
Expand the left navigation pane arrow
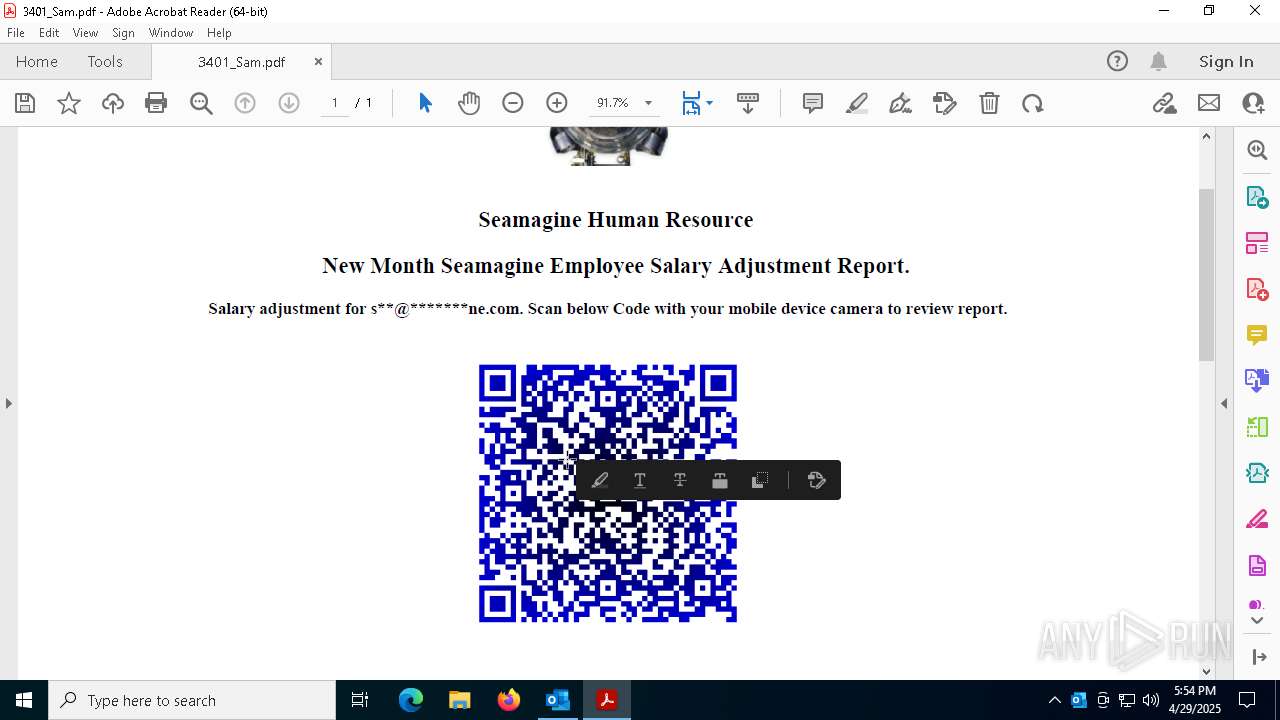coord(8,403)
